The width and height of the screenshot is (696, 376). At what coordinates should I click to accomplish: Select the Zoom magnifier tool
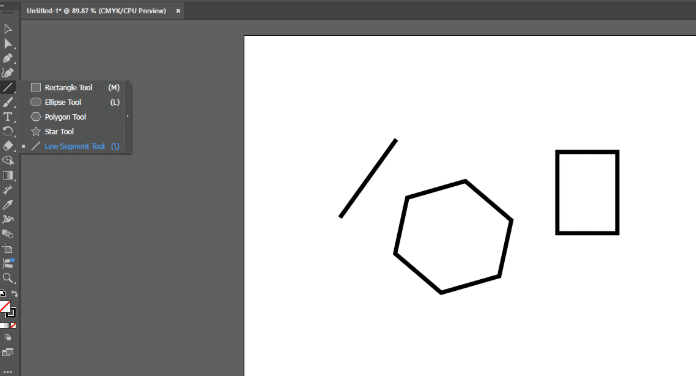pos(8,278)
